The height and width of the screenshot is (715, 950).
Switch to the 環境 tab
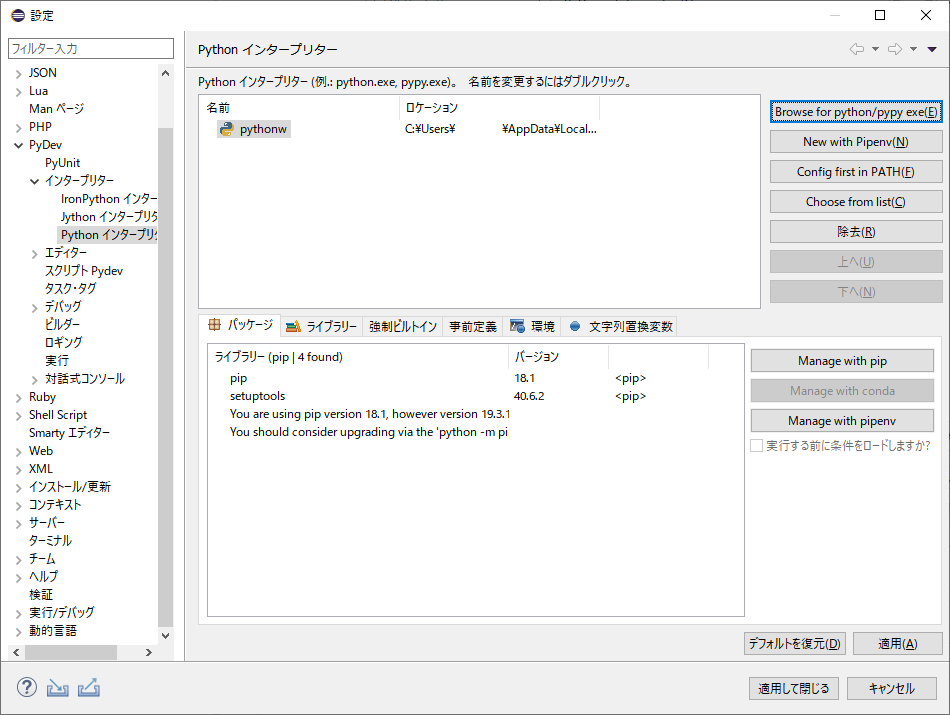pyautogui.click(x=533, y=327)
